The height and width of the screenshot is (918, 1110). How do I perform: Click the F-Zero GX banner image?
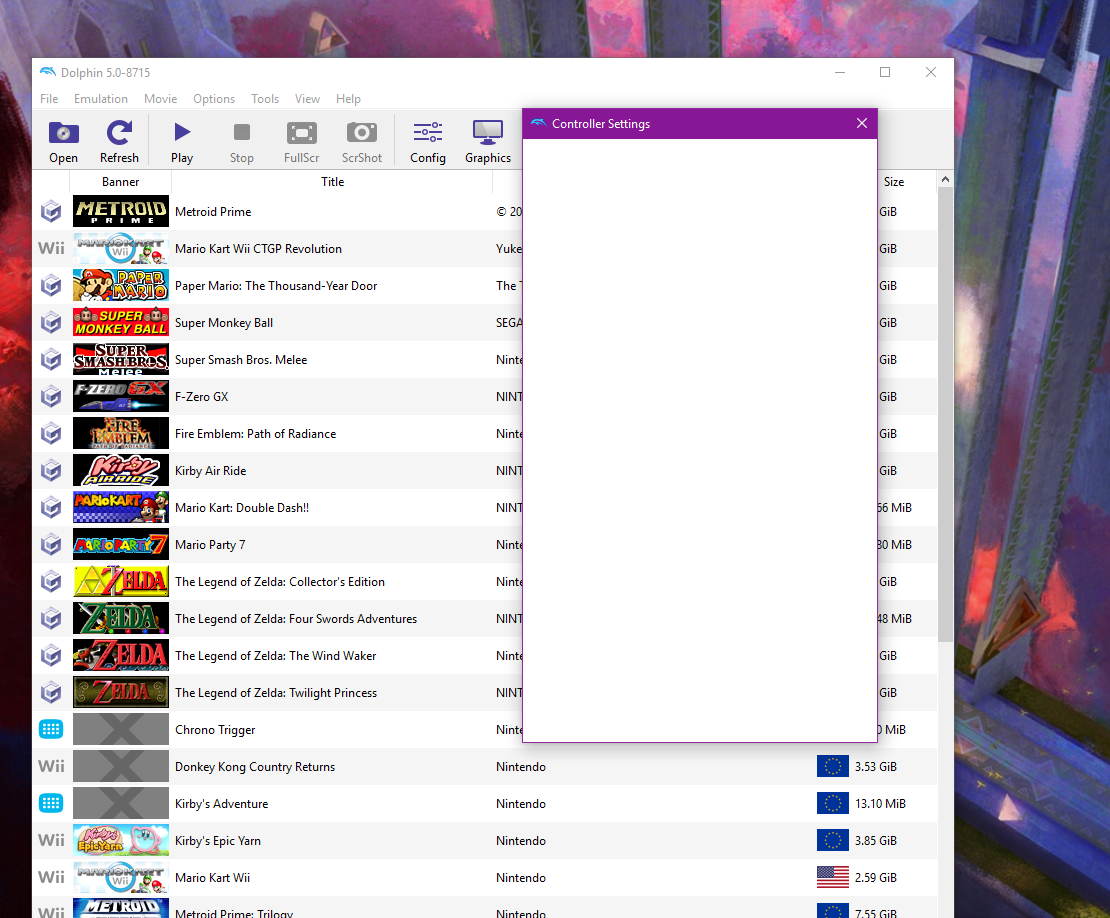coord(121,396)
